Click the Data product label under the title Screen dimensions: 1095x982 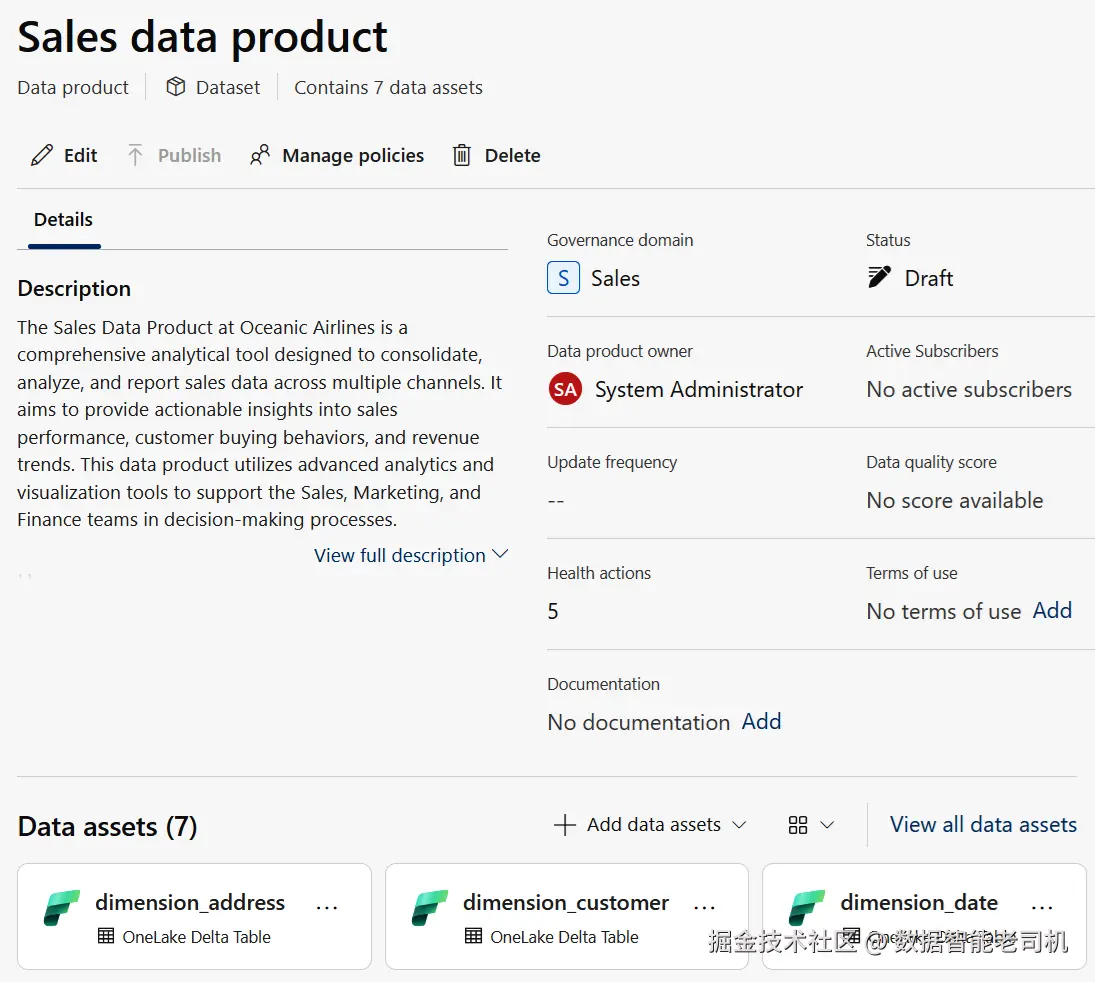click(73, 87)
